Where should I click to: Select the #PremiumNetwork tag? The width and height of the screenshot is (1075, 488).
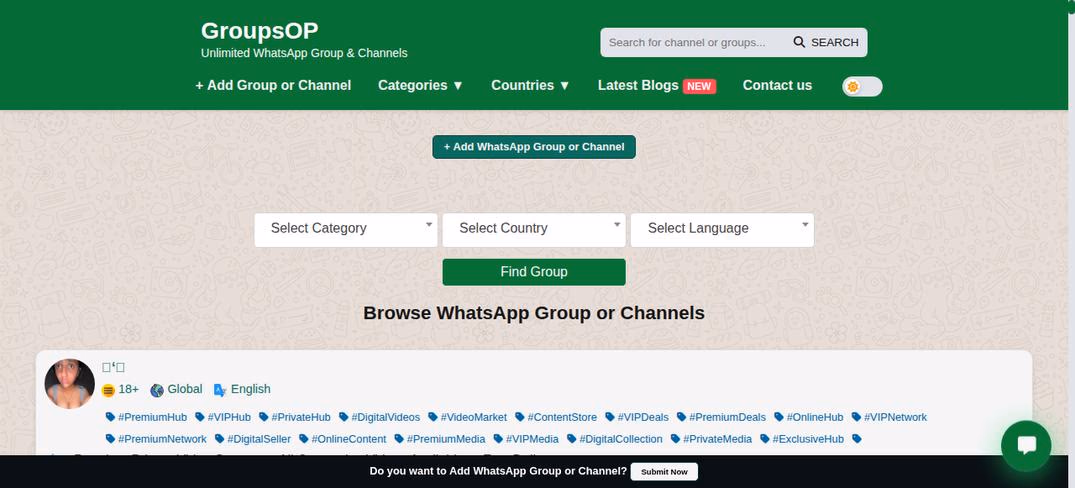coord(156,439)
